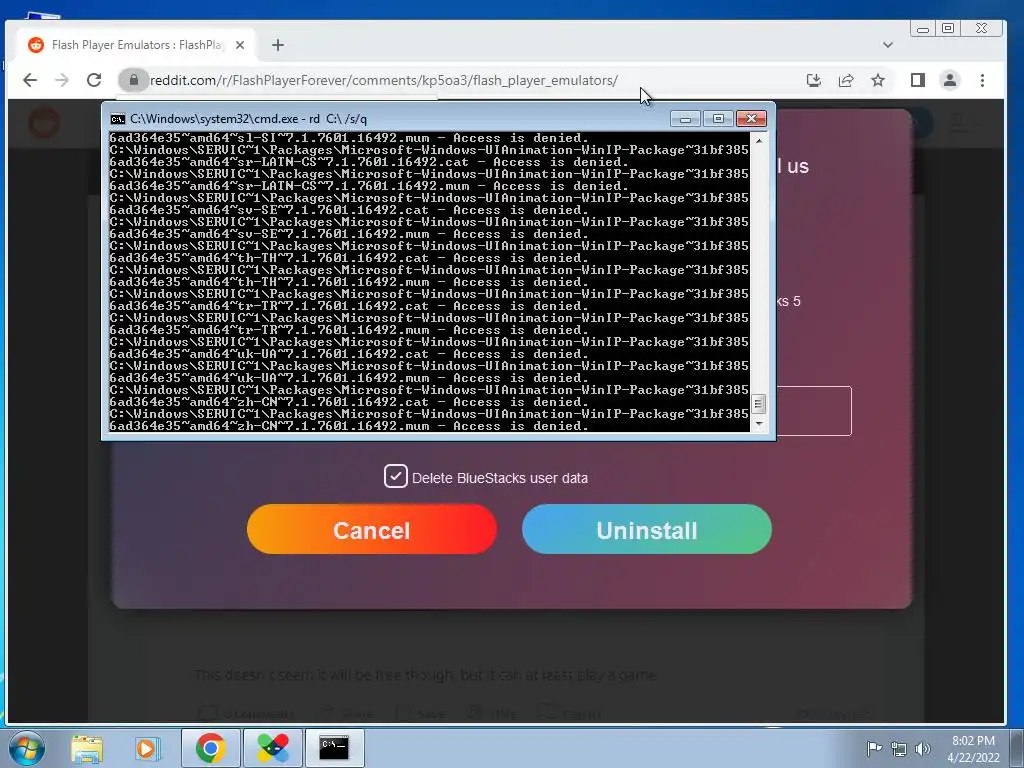This screenshot has height=768, width=1024.
Task: Focus the reddit.com URL address bar
Action: 384,80
